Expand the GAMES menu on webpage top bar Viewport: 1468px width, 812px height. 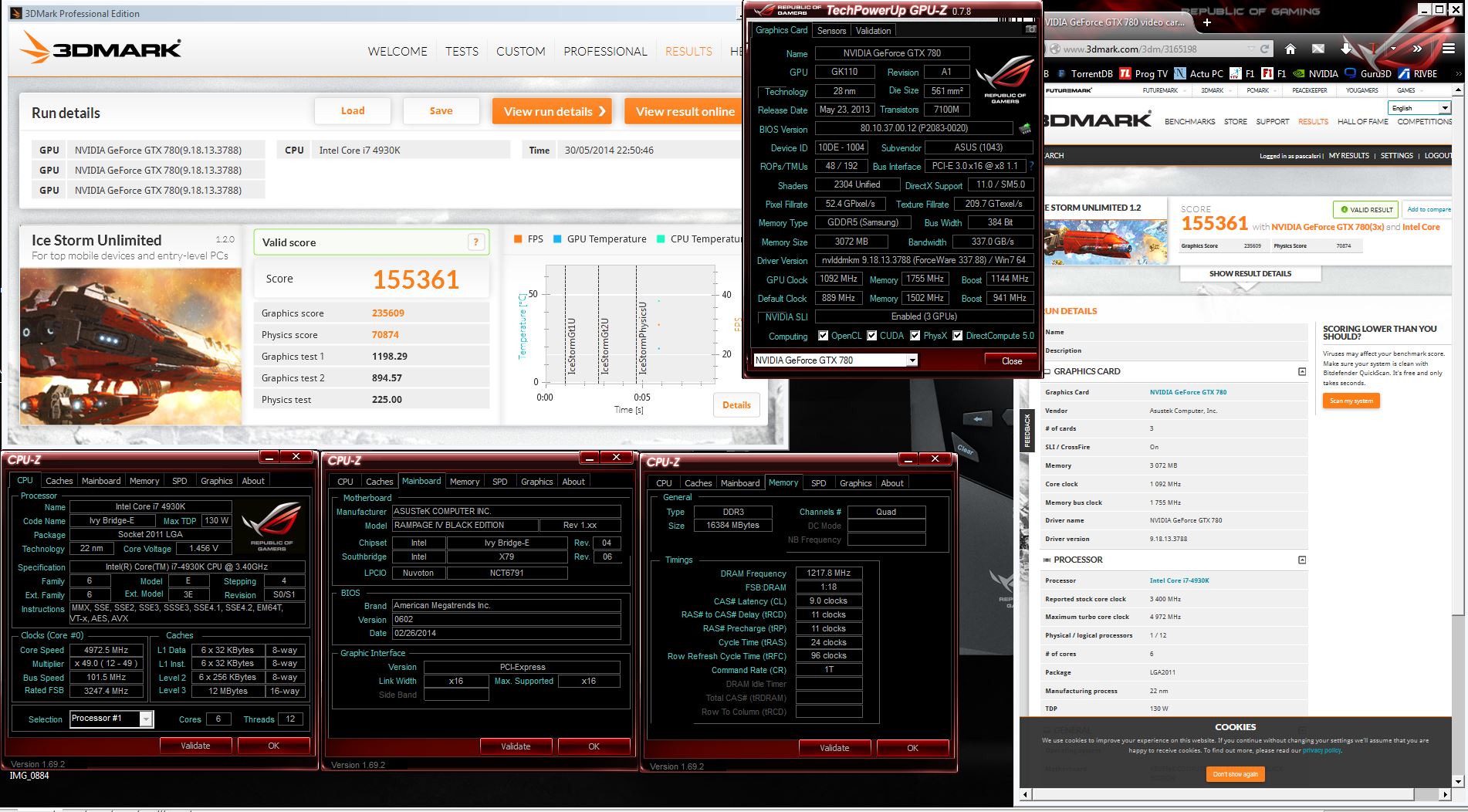(1409, 90)
